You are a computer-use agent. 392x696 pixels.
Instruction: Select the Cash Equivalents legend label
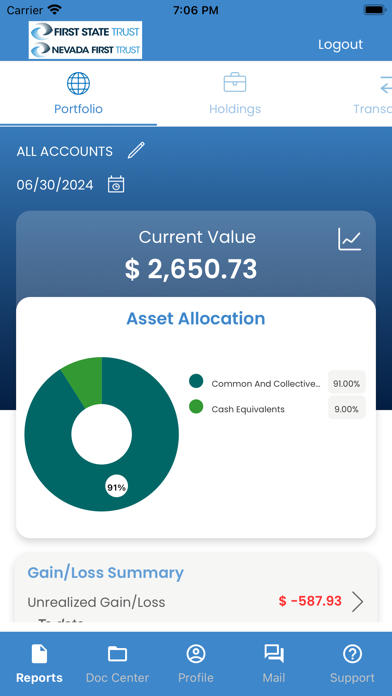pyautogui.click(x=248, y=409)
